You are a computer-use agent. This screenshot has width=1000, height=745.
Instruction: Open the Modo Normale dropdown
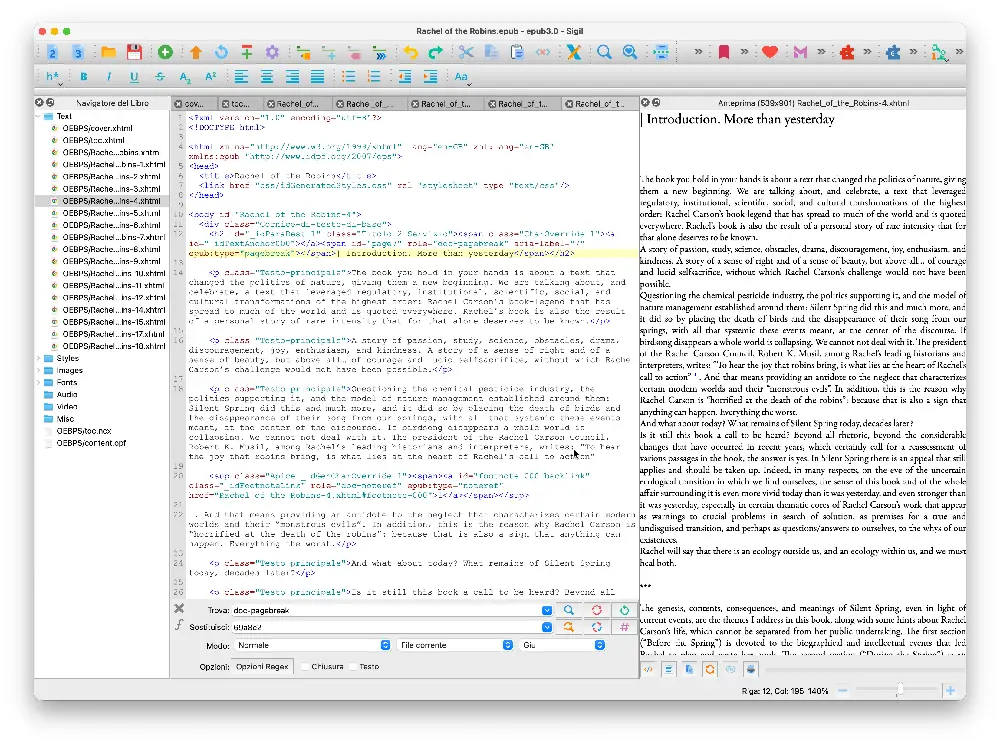(x=312, y=646)
